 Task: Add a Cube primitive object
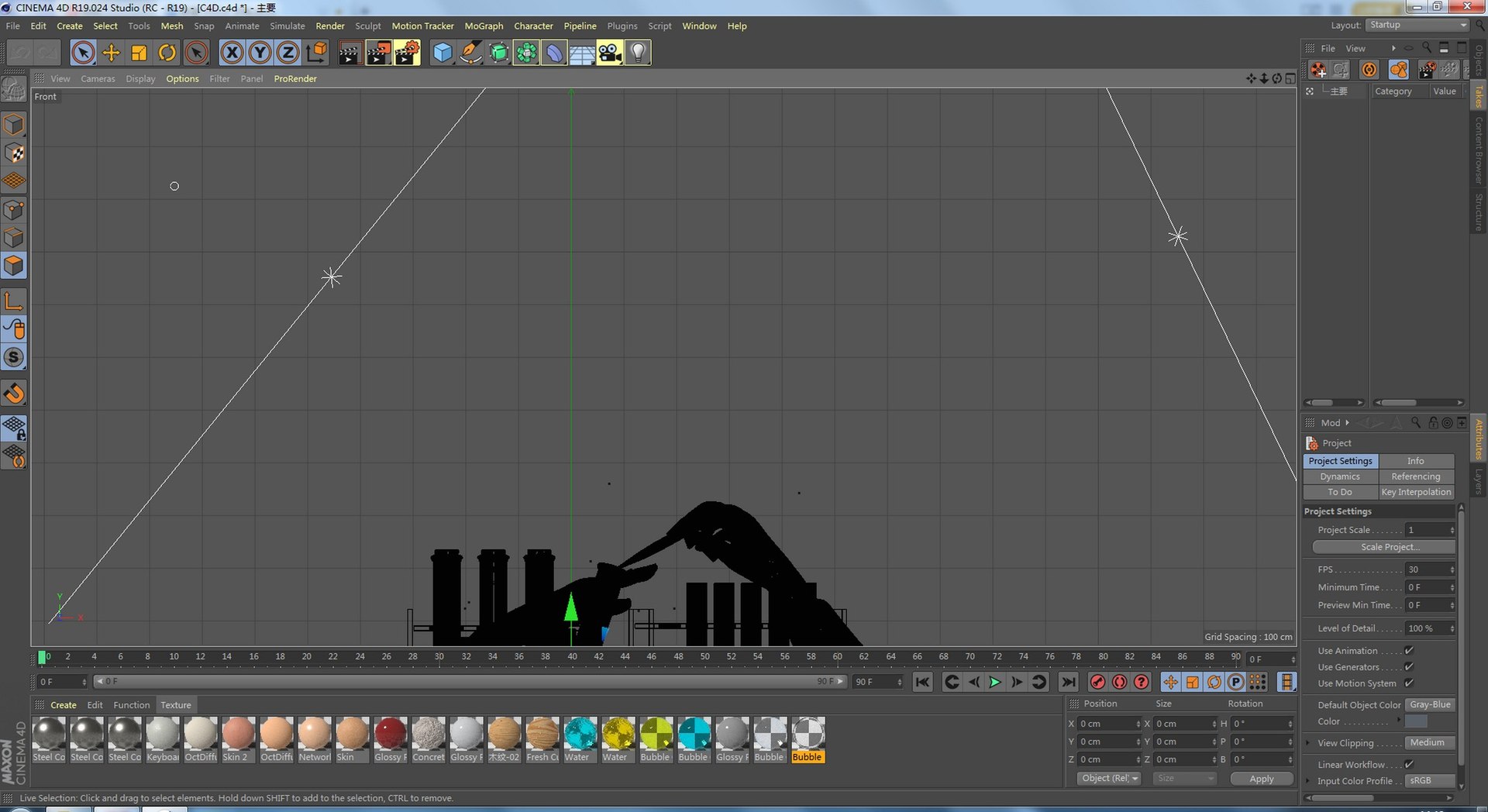pos(443,53)
